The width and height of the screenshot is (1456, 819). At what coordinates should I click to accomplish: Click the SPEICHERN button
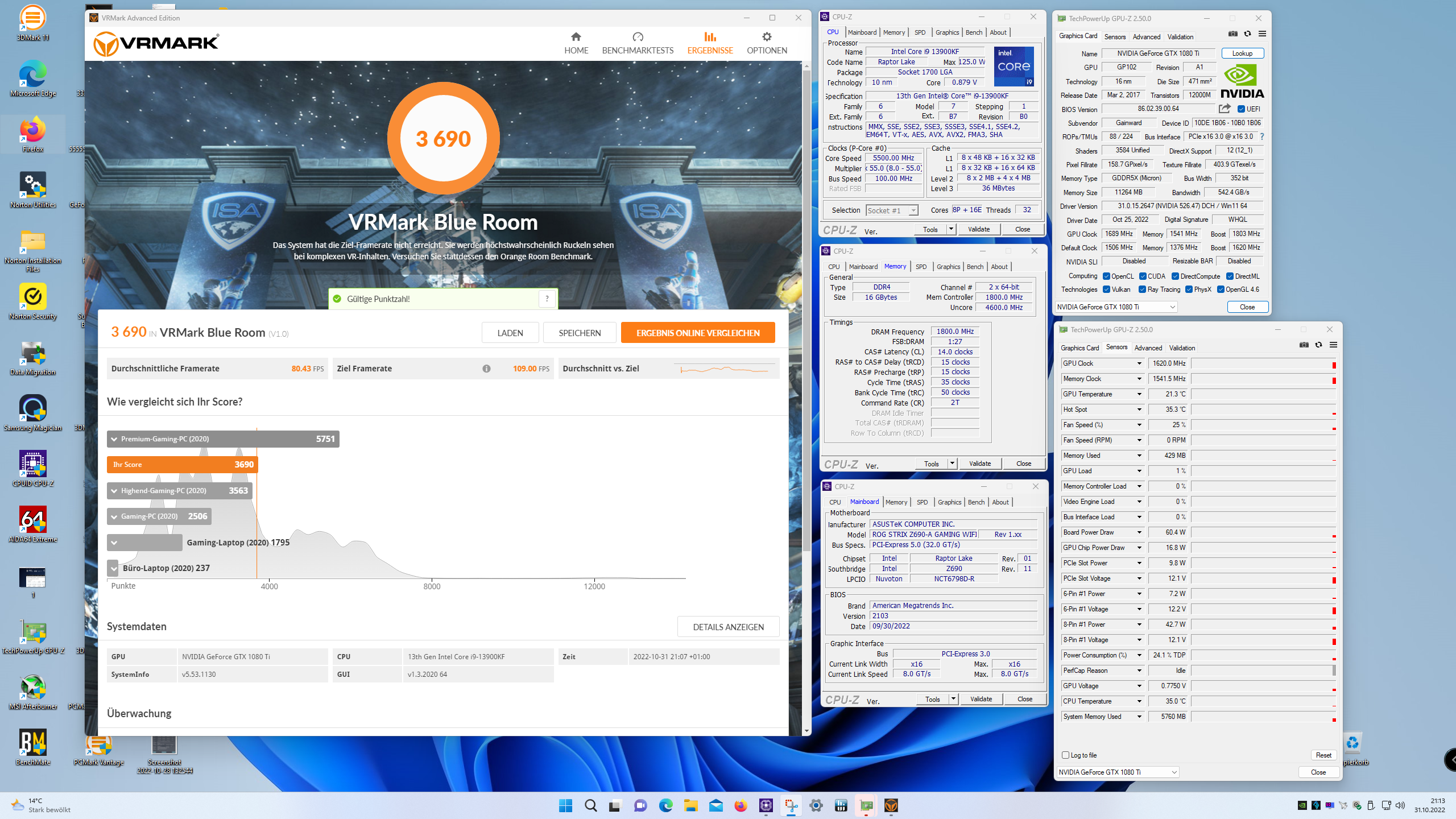click(580, 333)
